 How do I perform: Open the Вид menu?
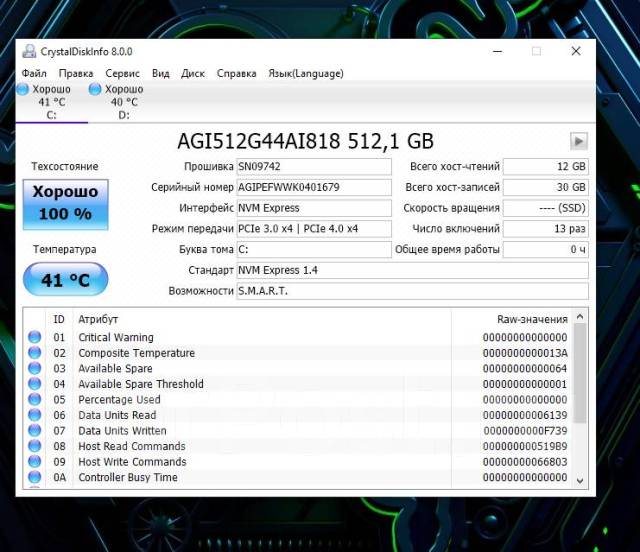161,73
